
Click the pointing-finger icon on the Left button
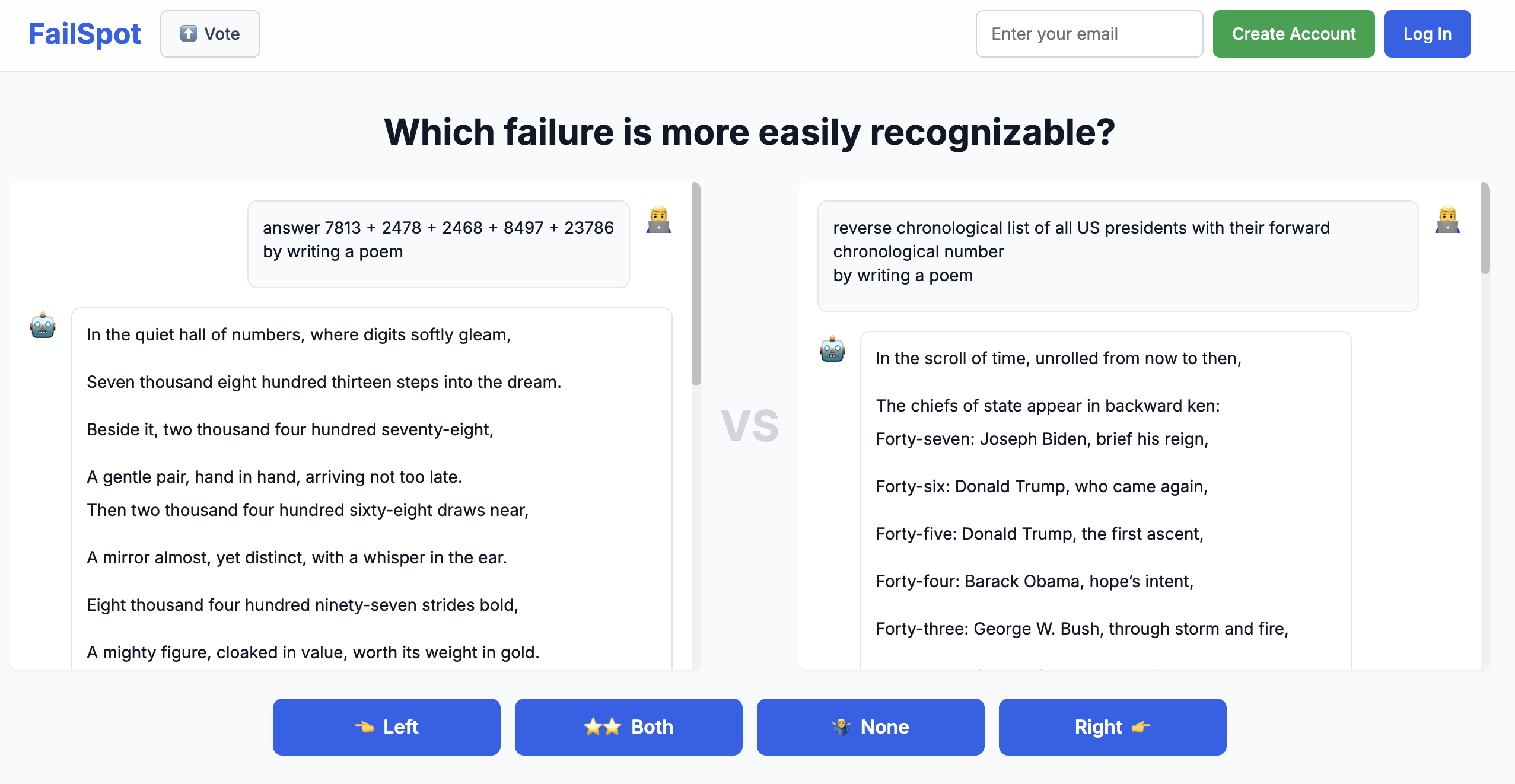click(x=364, y=726)
